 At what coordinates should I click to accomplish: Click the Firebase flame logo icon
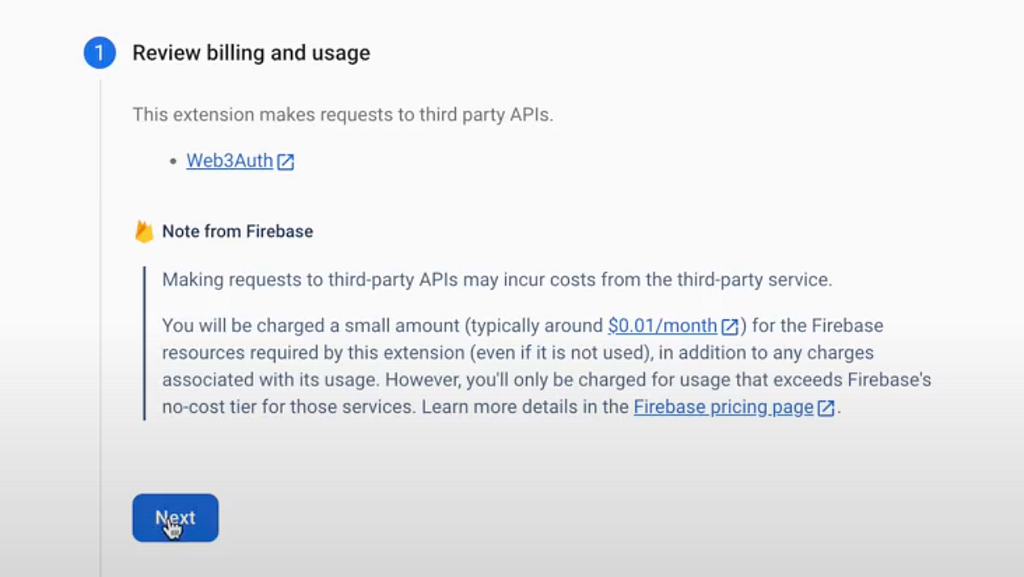(x=144, y=231)
